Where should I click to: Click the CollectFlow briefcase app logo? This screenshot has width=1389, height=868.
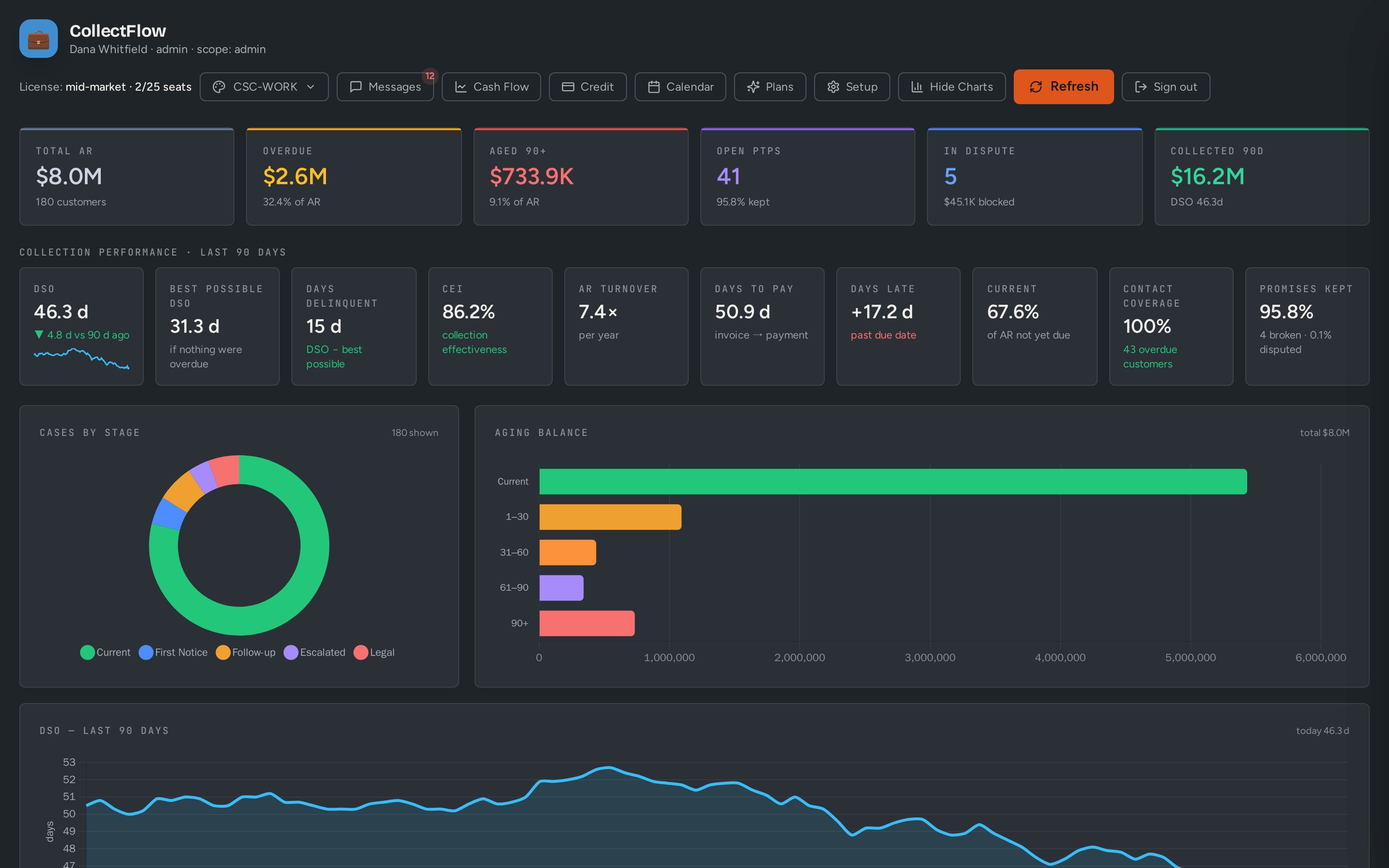(39, 39)
